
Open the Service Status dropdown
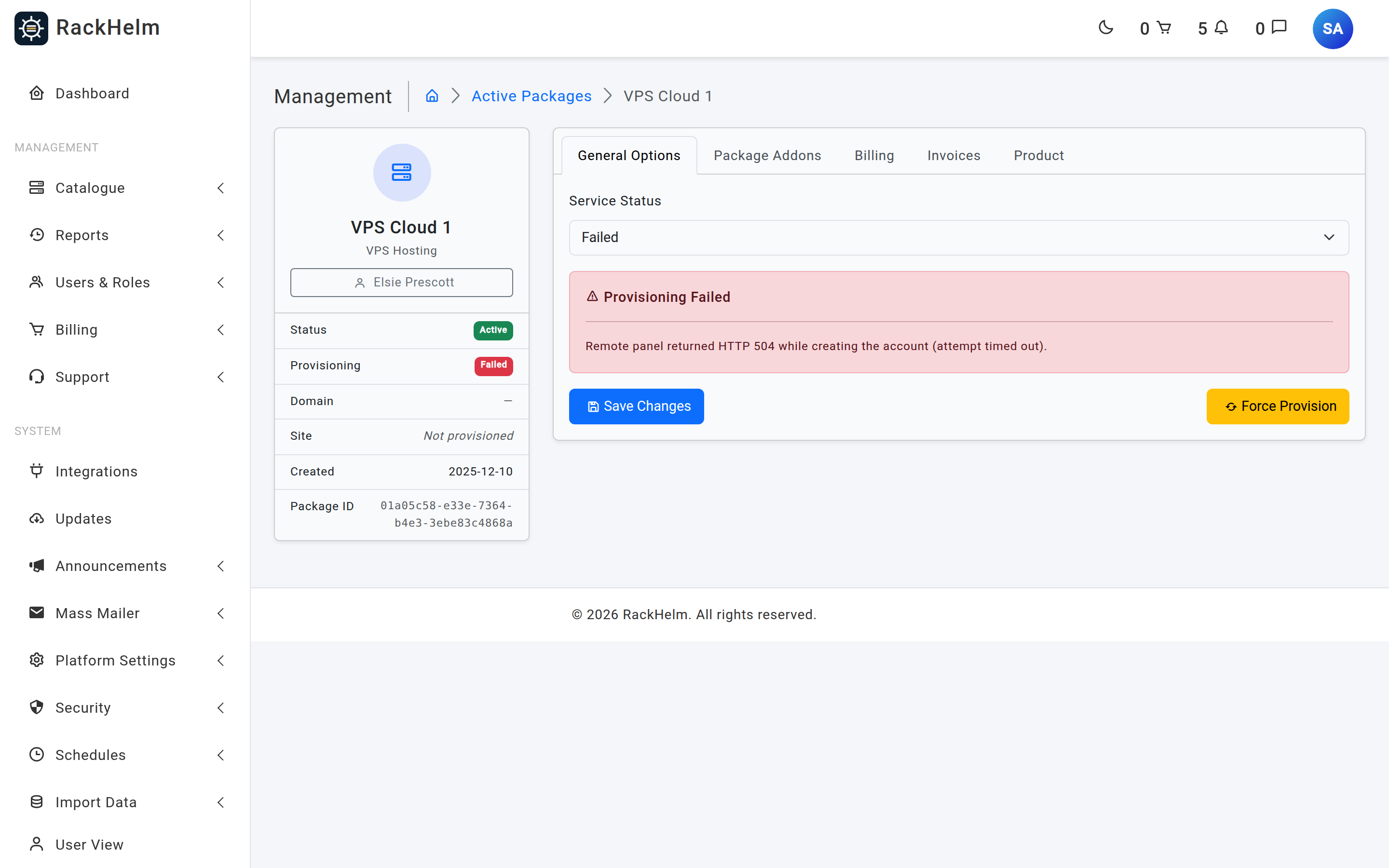pyautogui.click(x=958, y=237)
